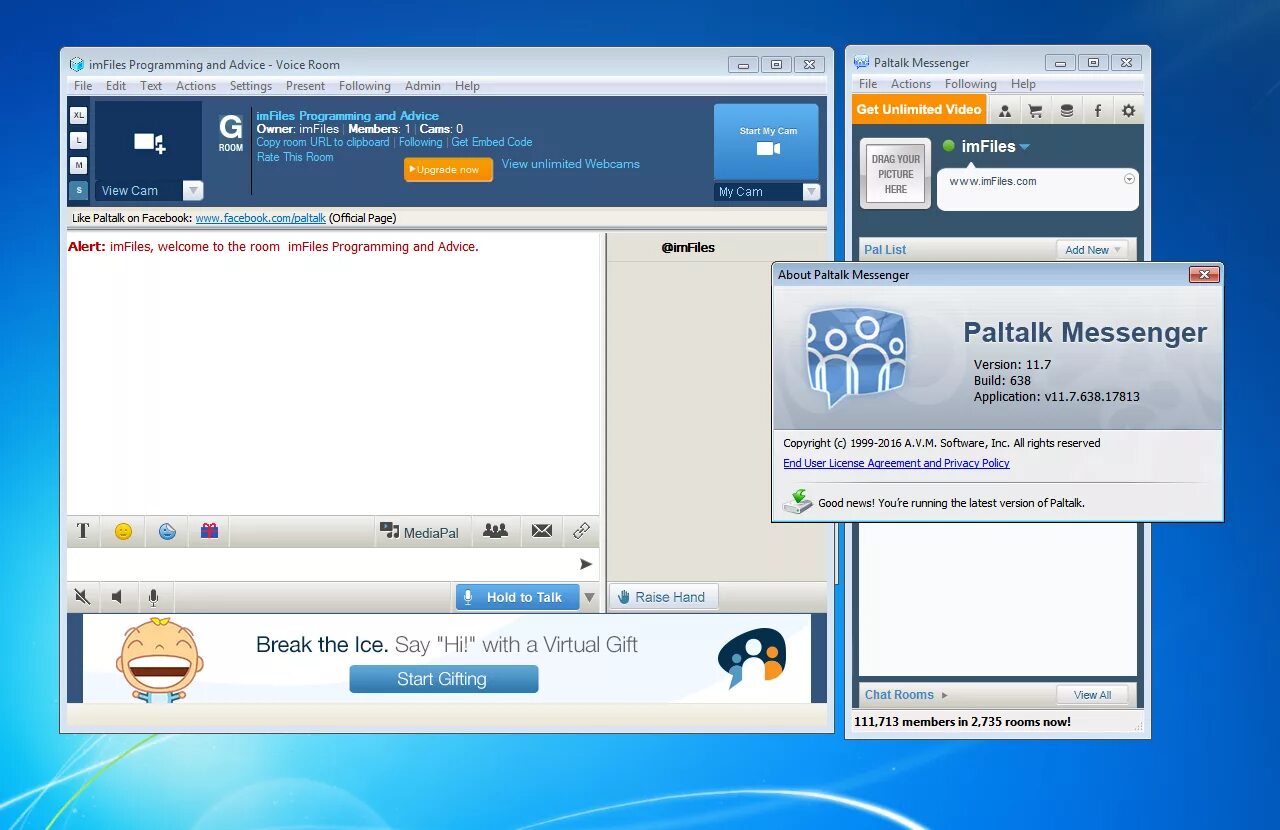Click the invite group people icon
The height and width of the screenshot is (830, 1280).
(x=495, y=531)
